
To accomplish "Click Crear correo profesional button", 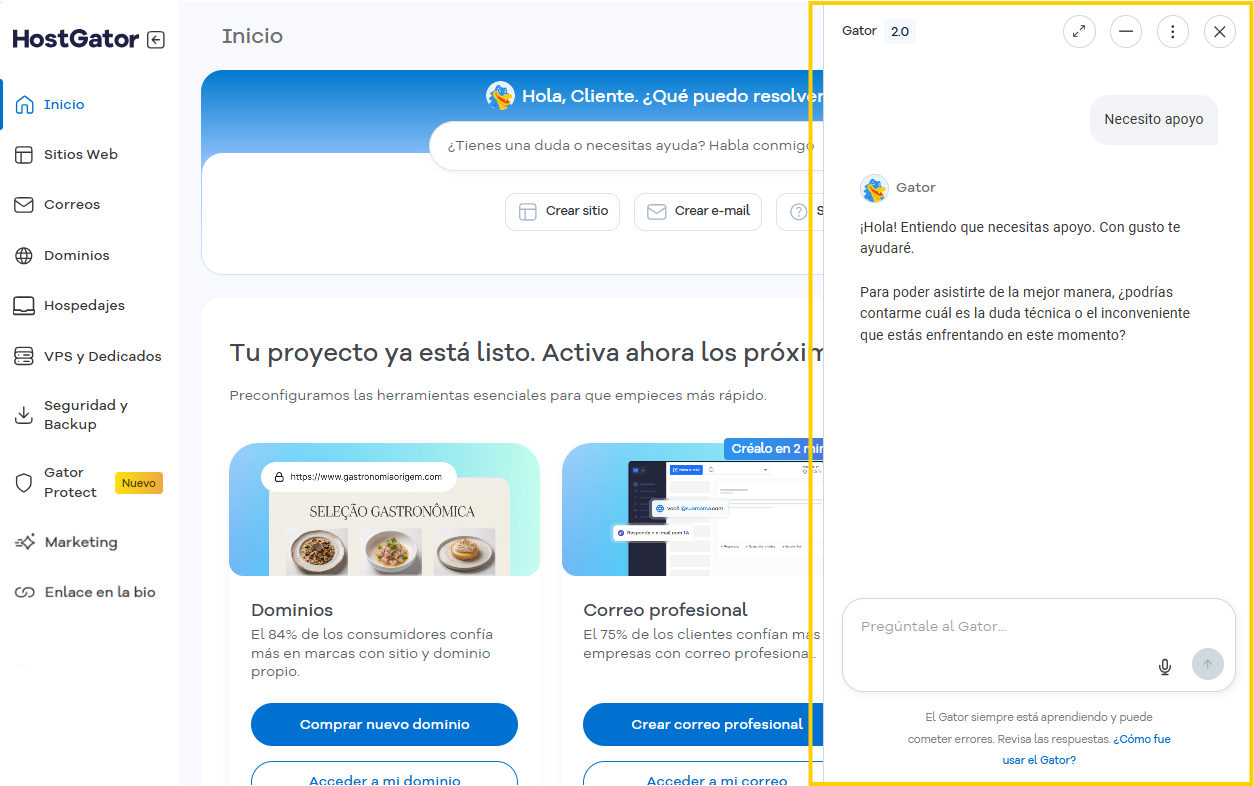I will [703, 725].
